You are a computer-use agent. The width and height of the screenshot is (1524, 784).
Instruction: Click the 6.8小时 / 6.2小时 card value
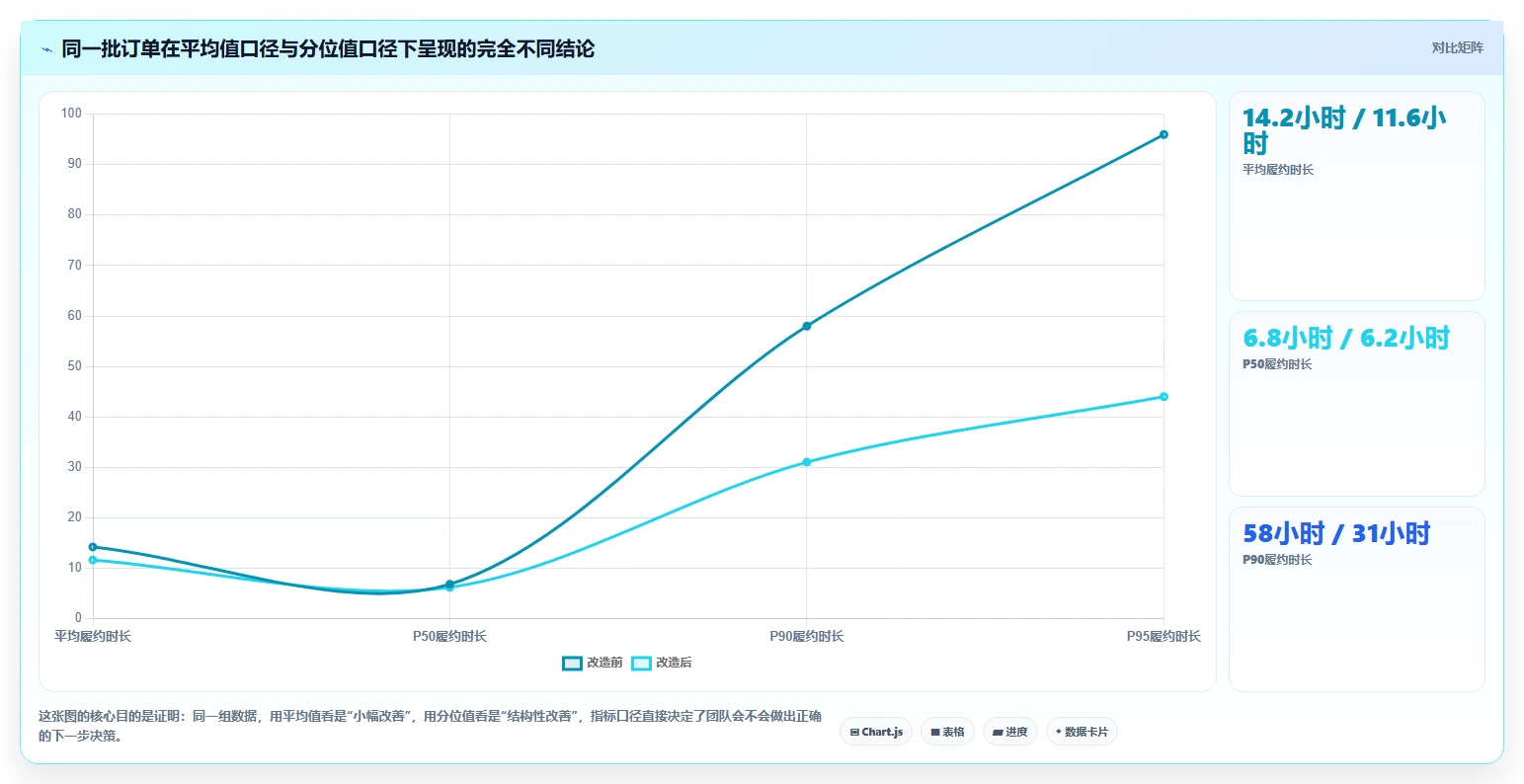coord(1346,338)
